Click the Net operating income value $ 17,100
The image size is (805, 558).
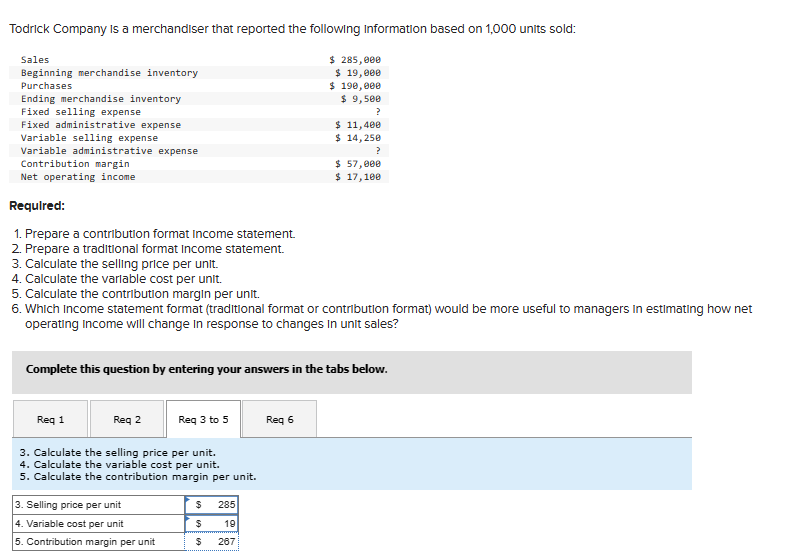pos(358,177)
